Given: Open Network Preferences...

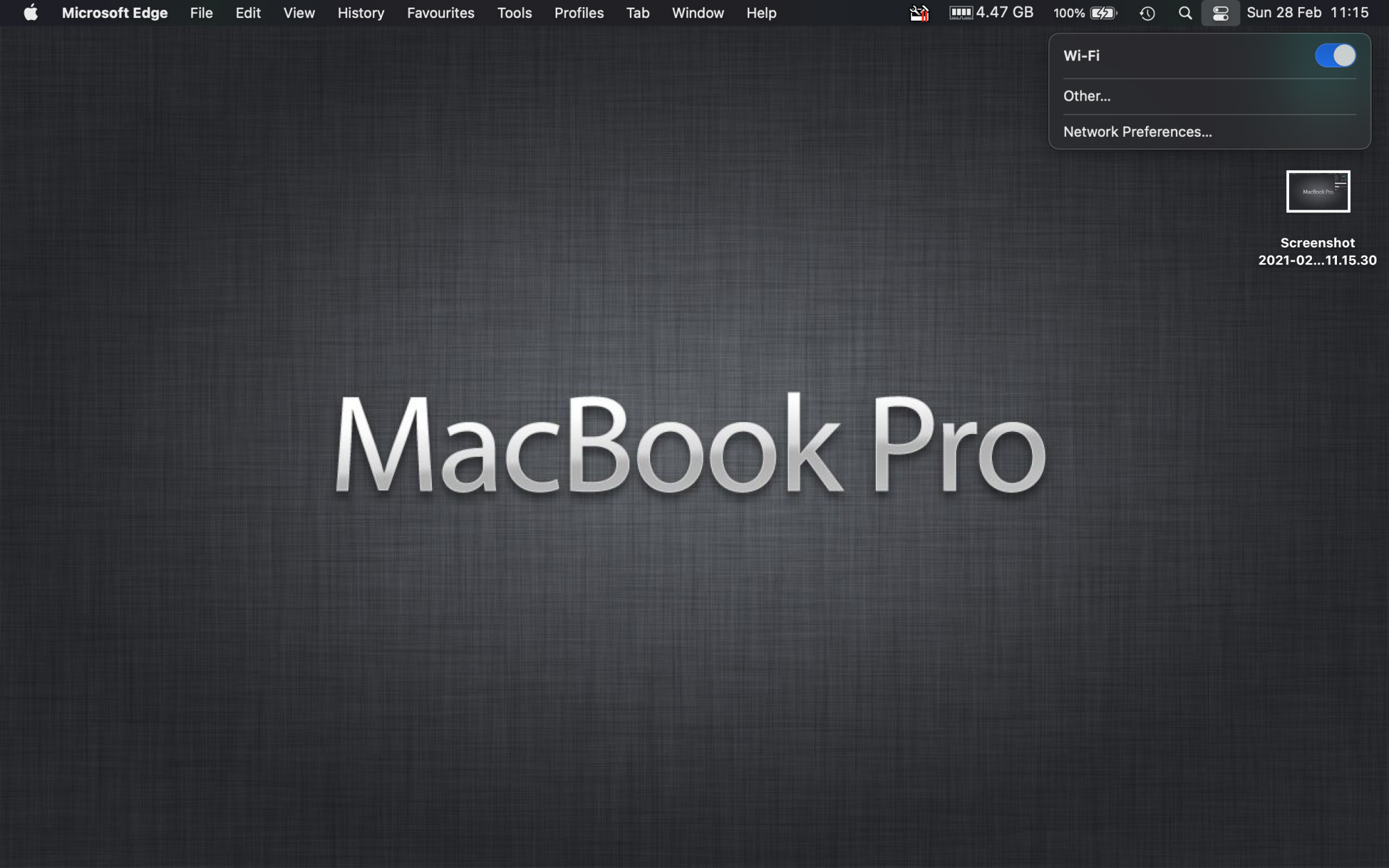Looking at the screenshot, I should (x=1138, y=132).
